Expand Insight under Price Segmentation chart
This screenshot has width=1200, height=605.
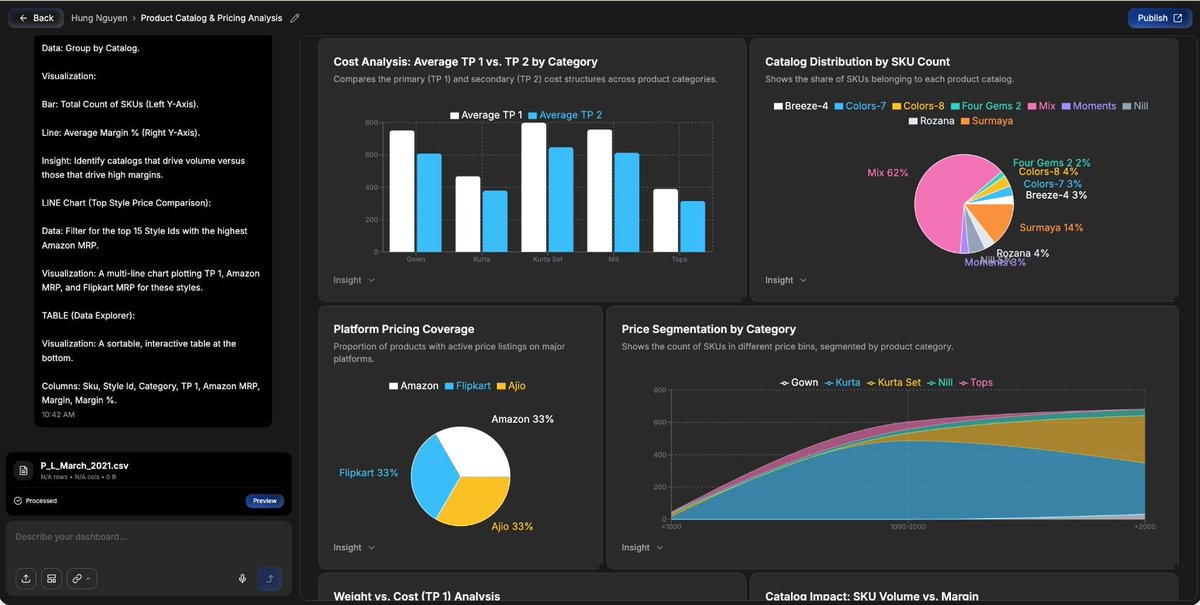tap(642, 547)
